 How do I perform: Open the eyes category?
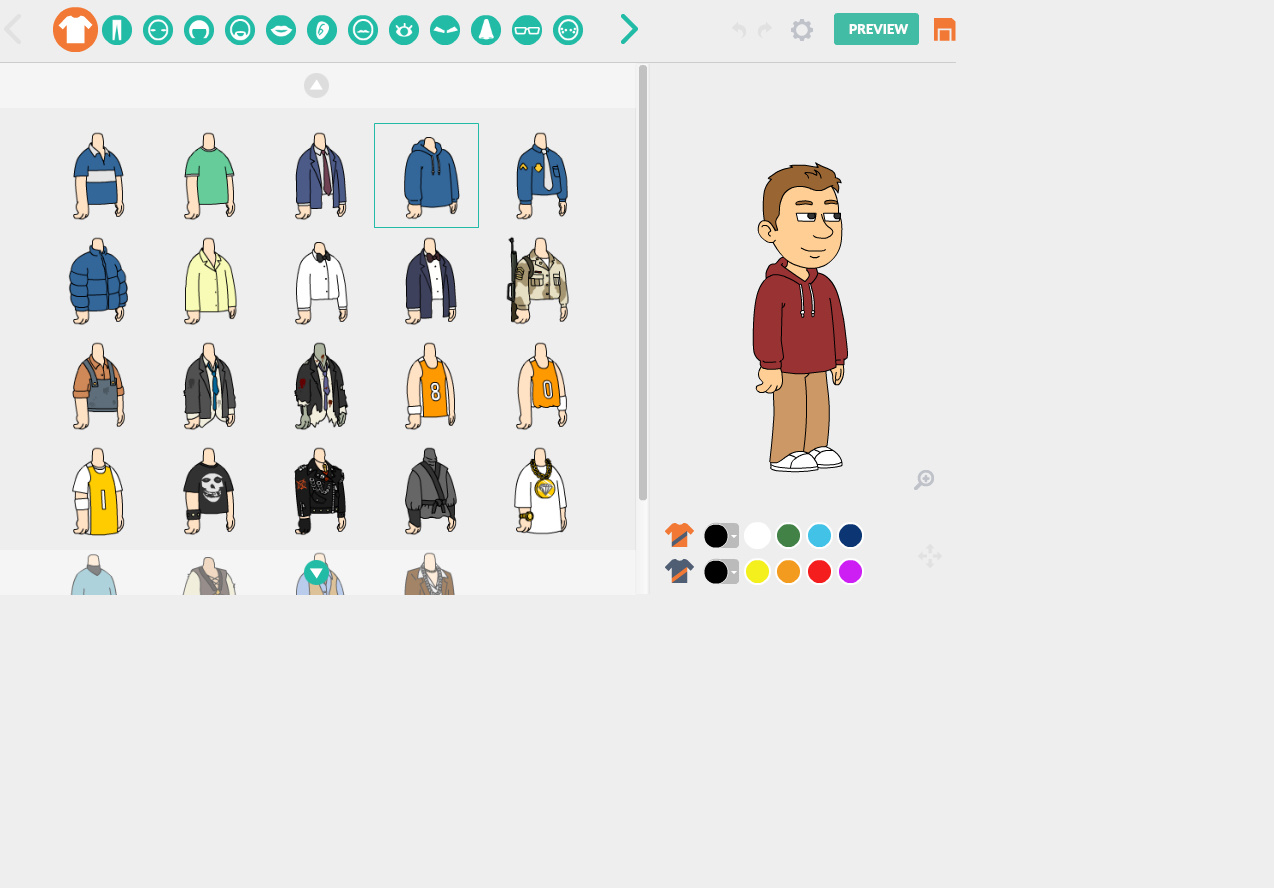pos(404,29)
